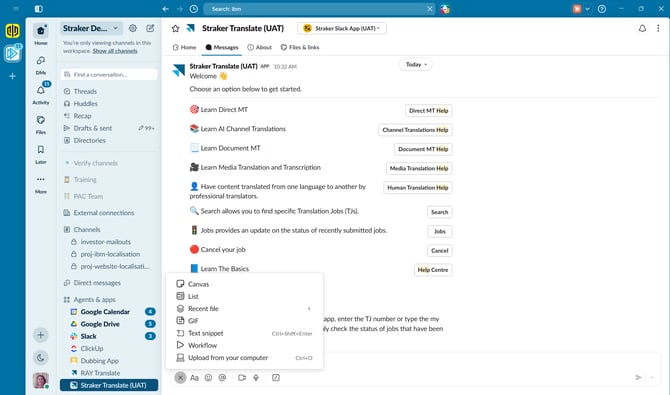
Task: Click the Cancel button
Action: 439,251
